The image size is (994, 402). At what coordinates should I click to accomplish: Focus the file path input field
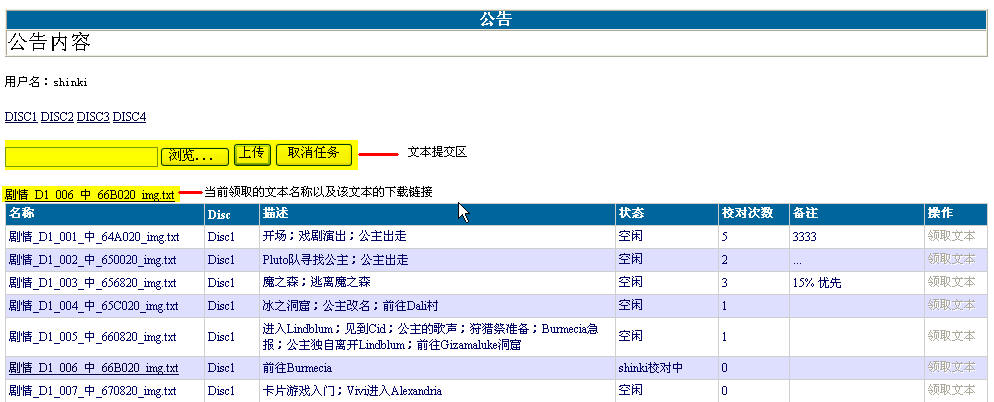coord(82,156)
